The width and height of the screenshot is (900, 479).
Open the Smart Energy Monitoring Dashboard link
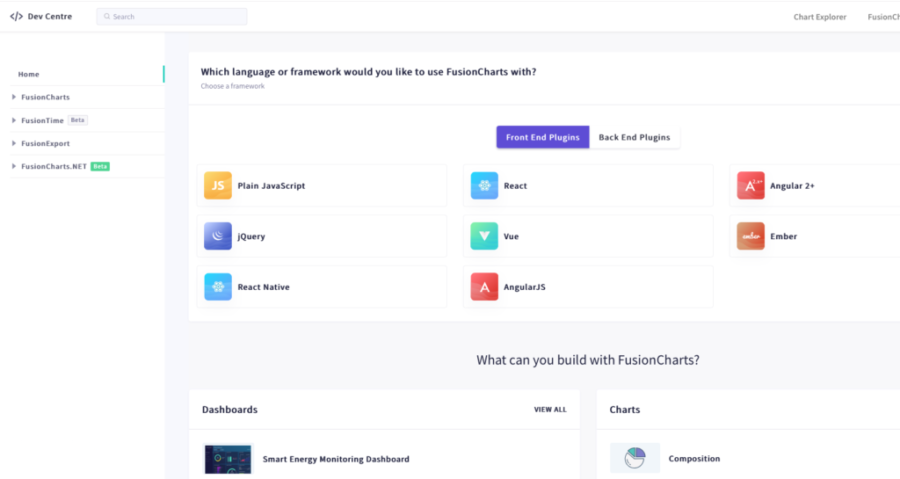pyautogui.click(x=336, y=459)
